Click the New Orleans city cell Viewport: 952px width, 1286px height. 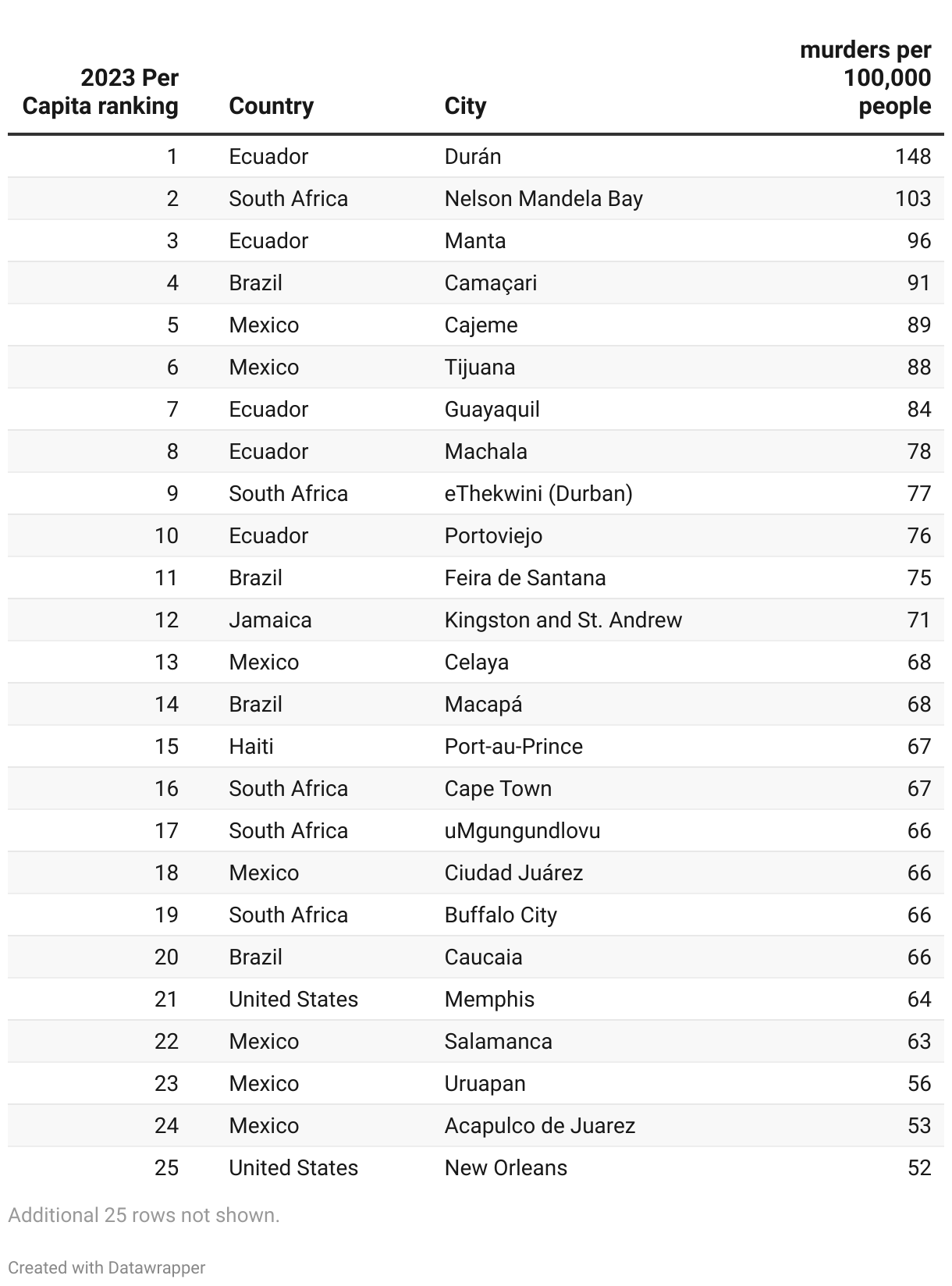506,1167
